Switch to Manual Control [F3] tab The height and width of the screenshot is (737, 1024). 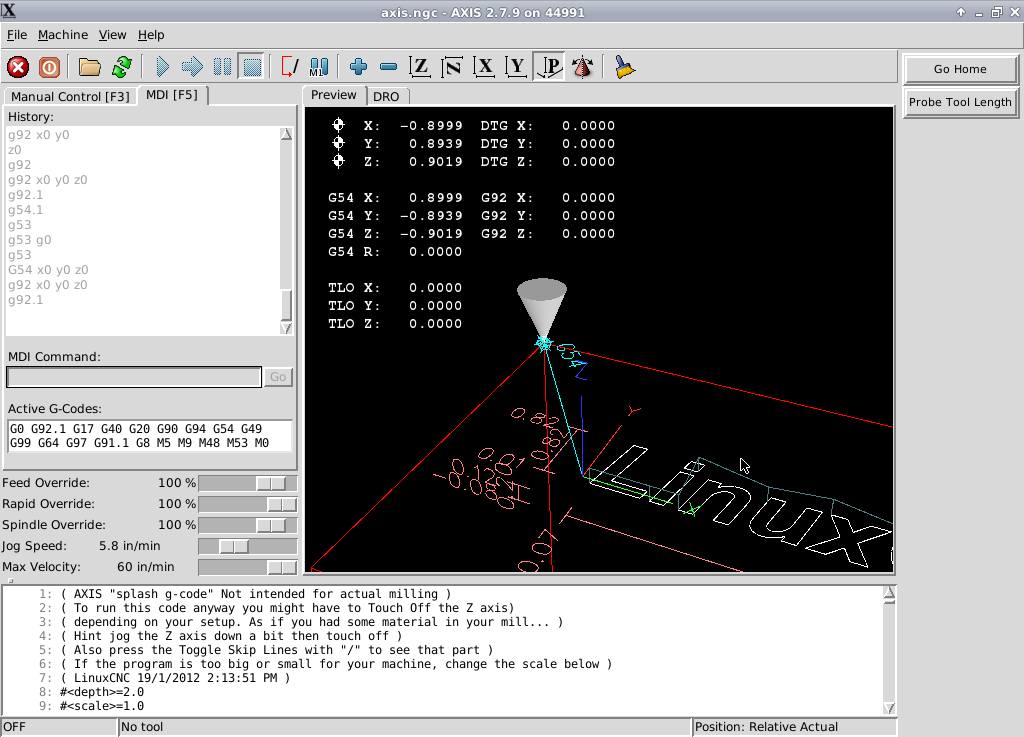71,97
